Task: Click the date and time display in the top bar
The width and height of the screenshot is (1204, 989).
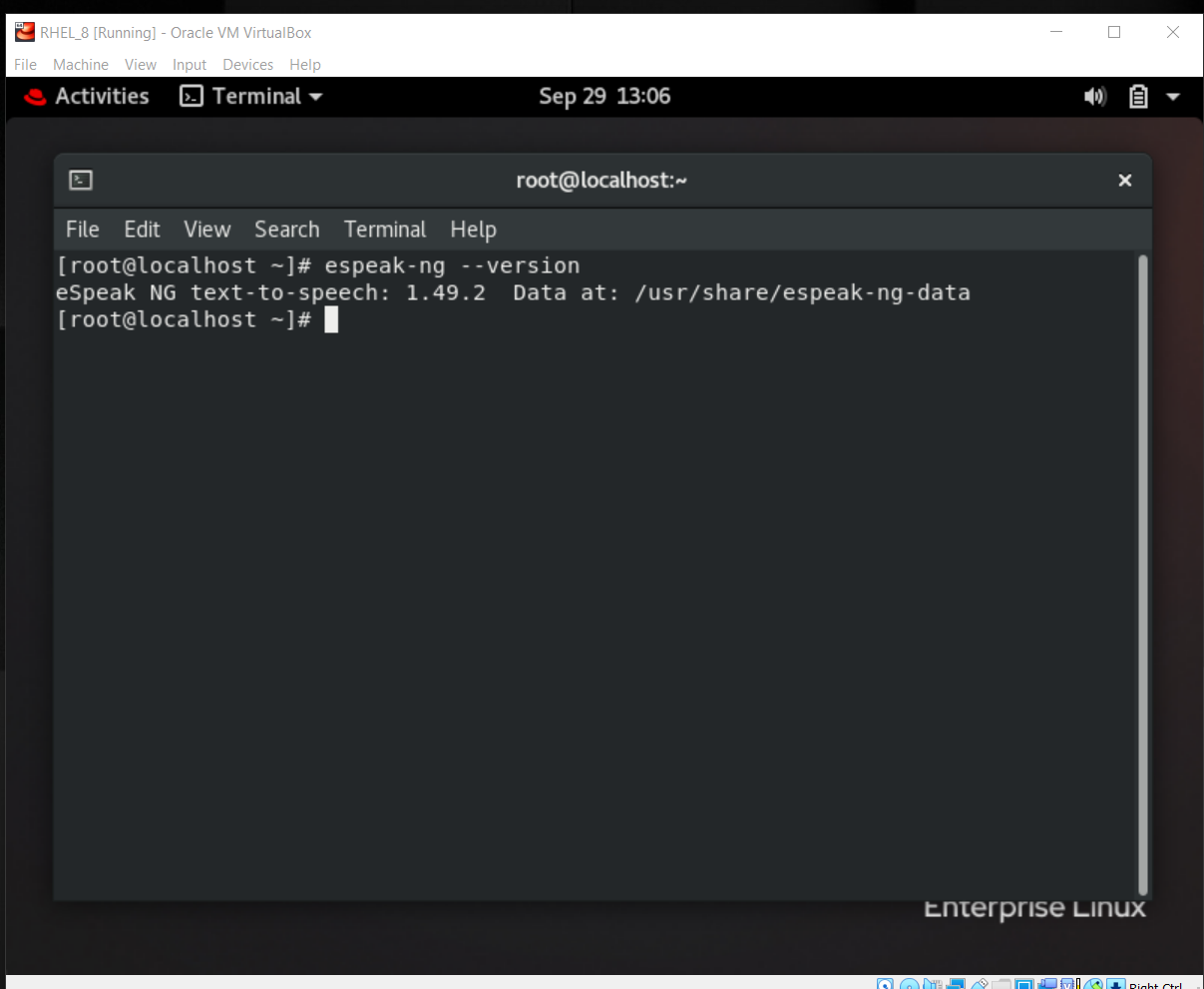Action: [x=604, y=96]
